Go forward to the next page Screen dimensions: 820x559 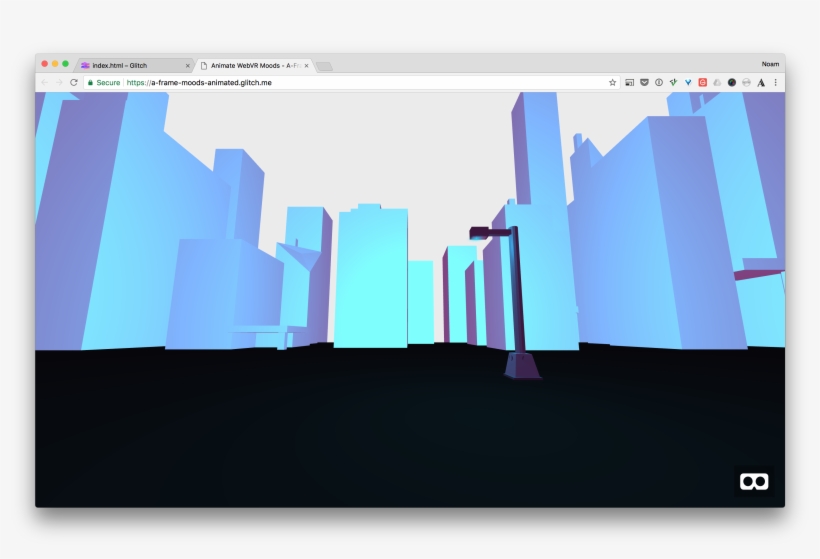click(x=59, y=83)
